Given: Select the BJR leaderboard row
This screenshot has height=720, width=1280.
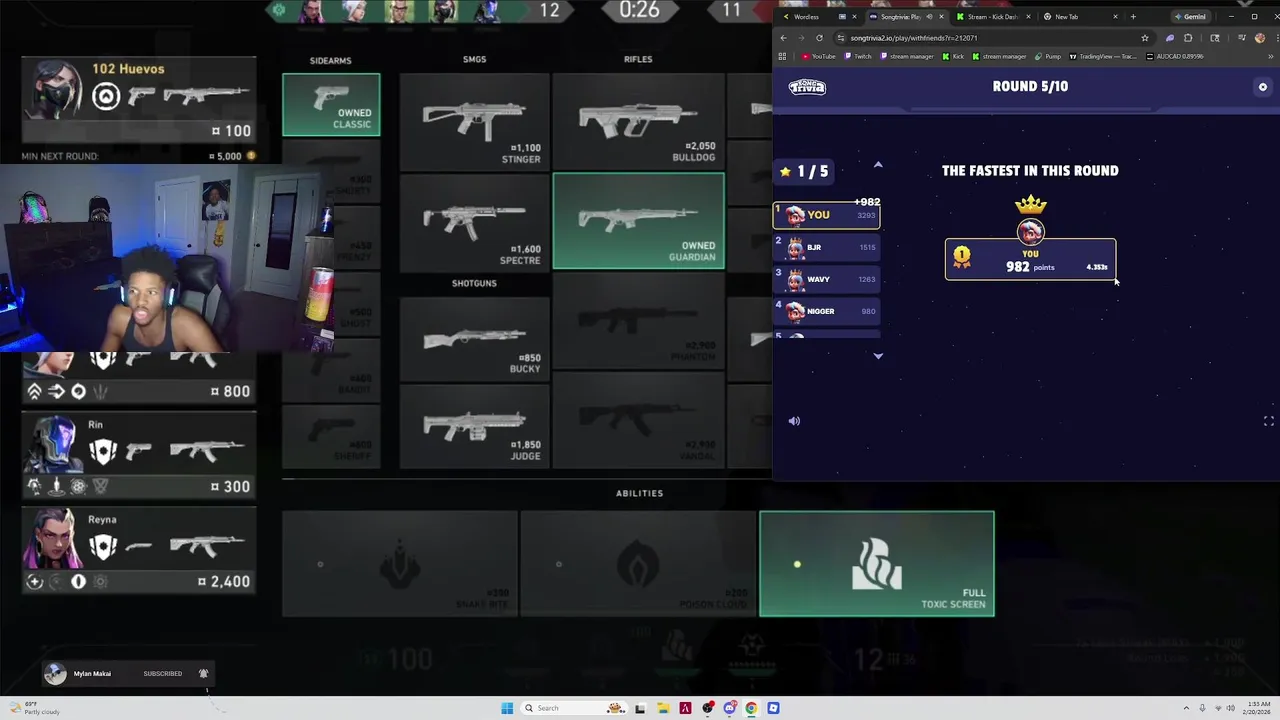Looking at the screenshot, I should pos(828,247).
